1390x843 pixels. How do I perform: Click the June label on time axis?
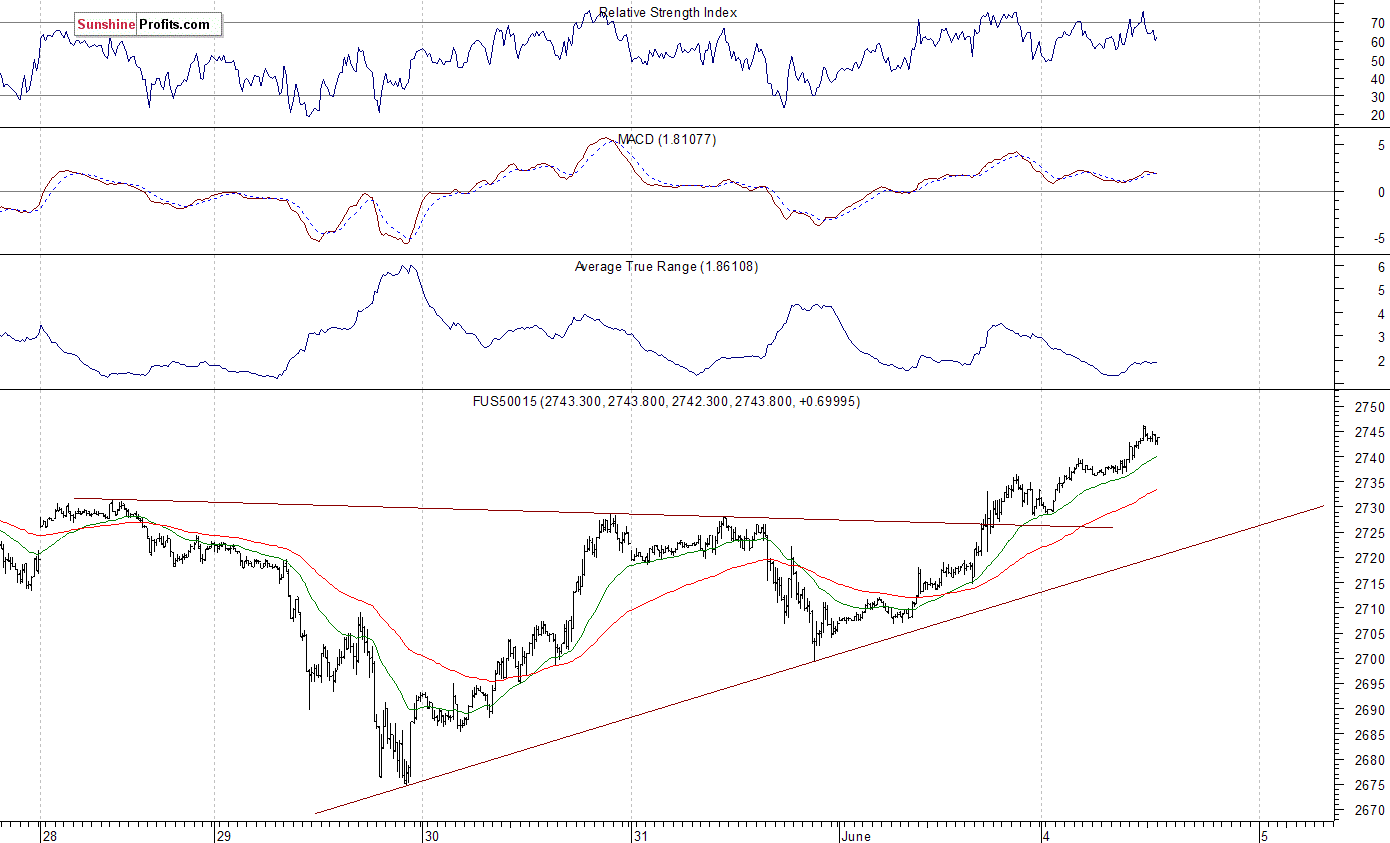[856, 835]
